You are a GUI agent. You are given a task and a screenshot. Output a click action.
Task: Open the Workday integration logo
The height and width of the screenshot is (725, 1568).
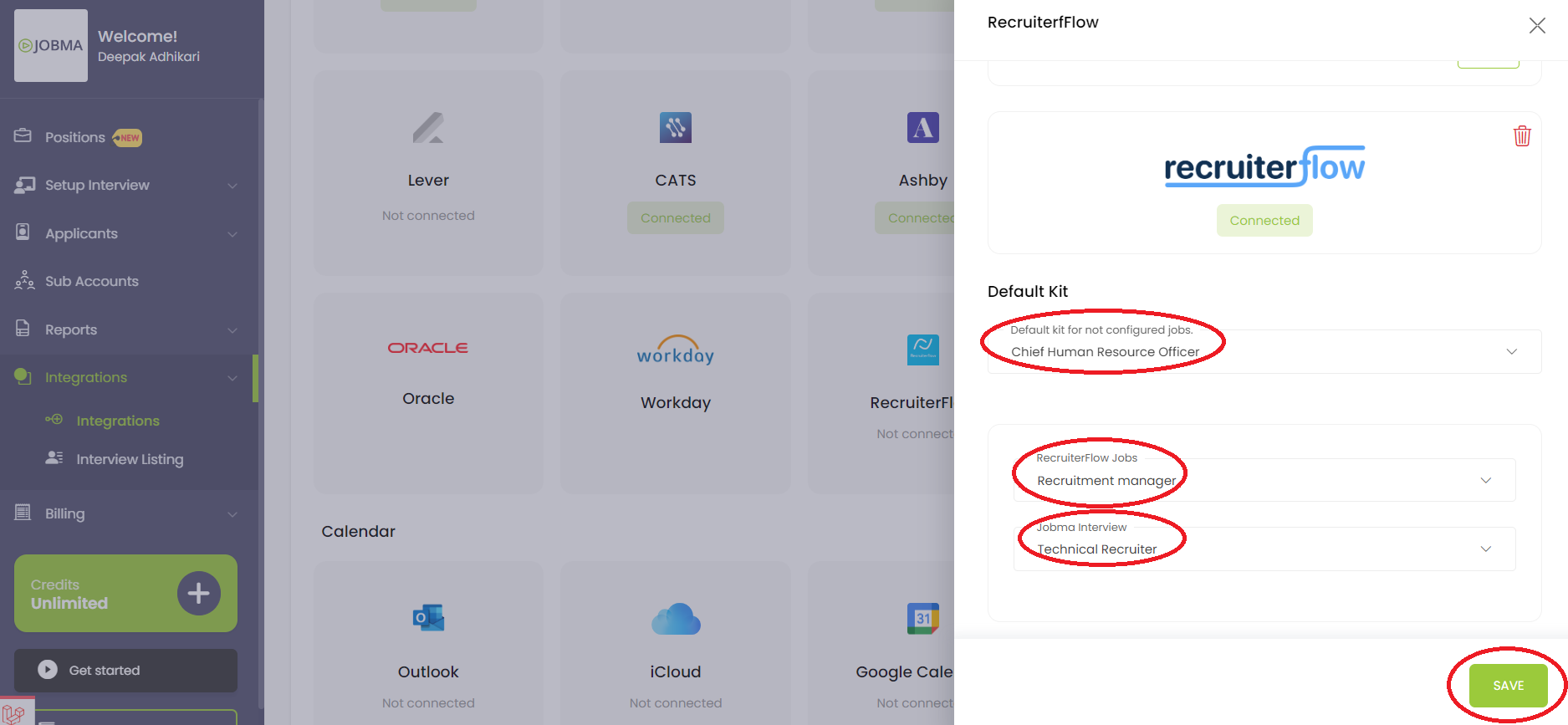tap(676, 350)
